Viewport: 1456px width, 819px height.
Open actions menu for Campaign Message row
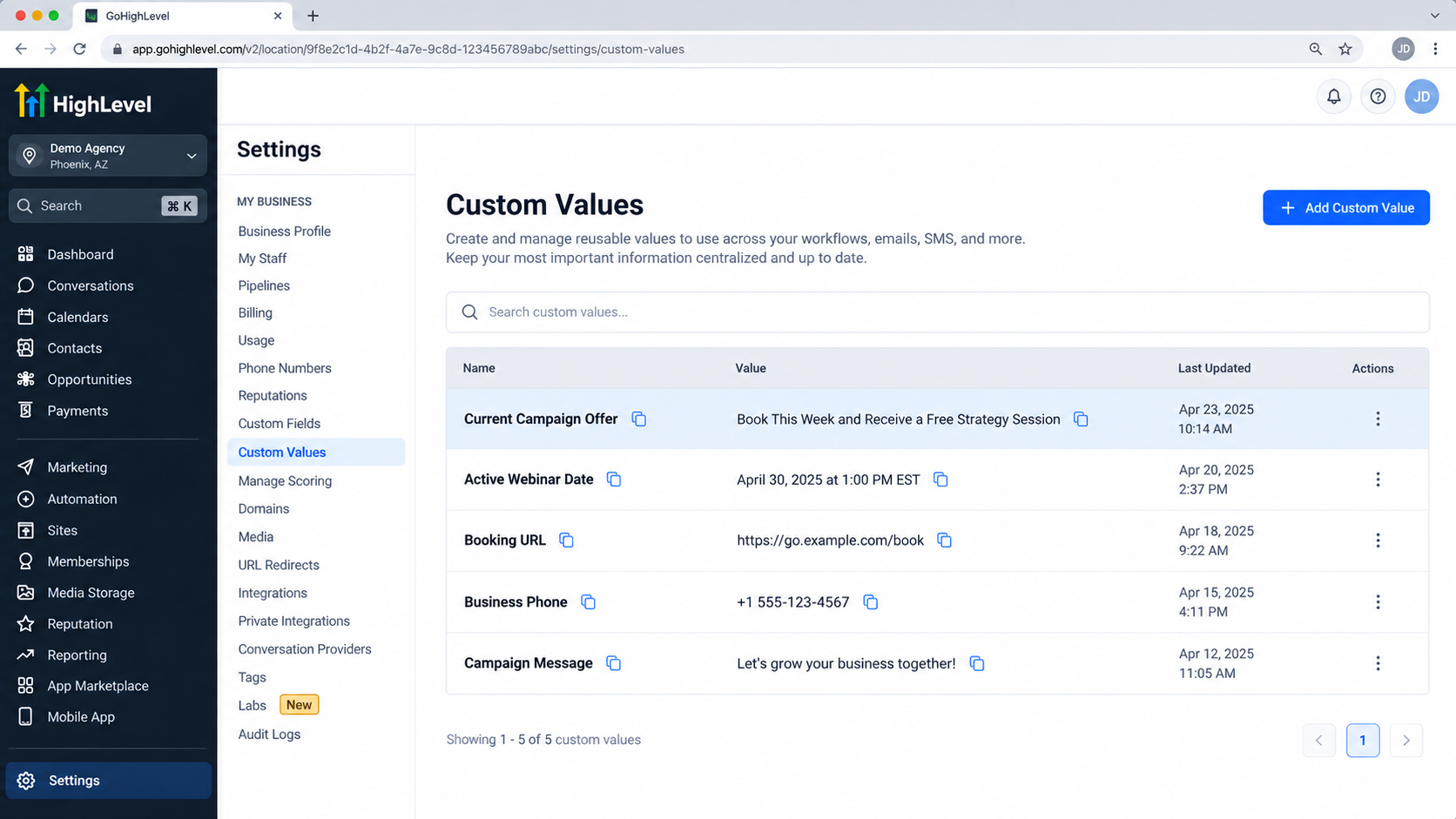tap(1378, 663)
